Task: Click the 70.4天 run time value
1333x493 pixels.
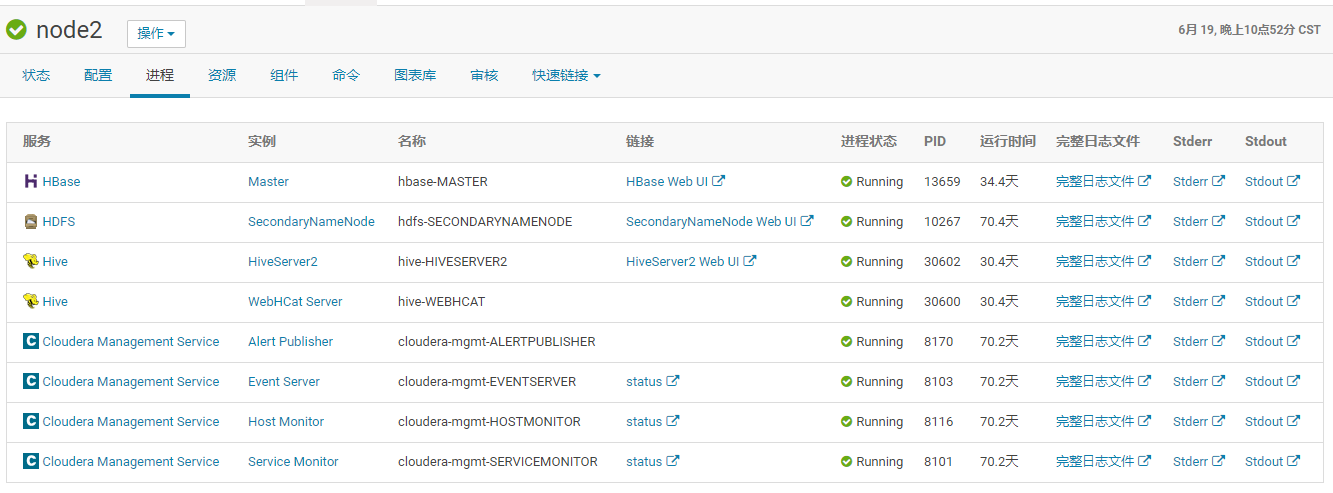Action: point(999,222)
